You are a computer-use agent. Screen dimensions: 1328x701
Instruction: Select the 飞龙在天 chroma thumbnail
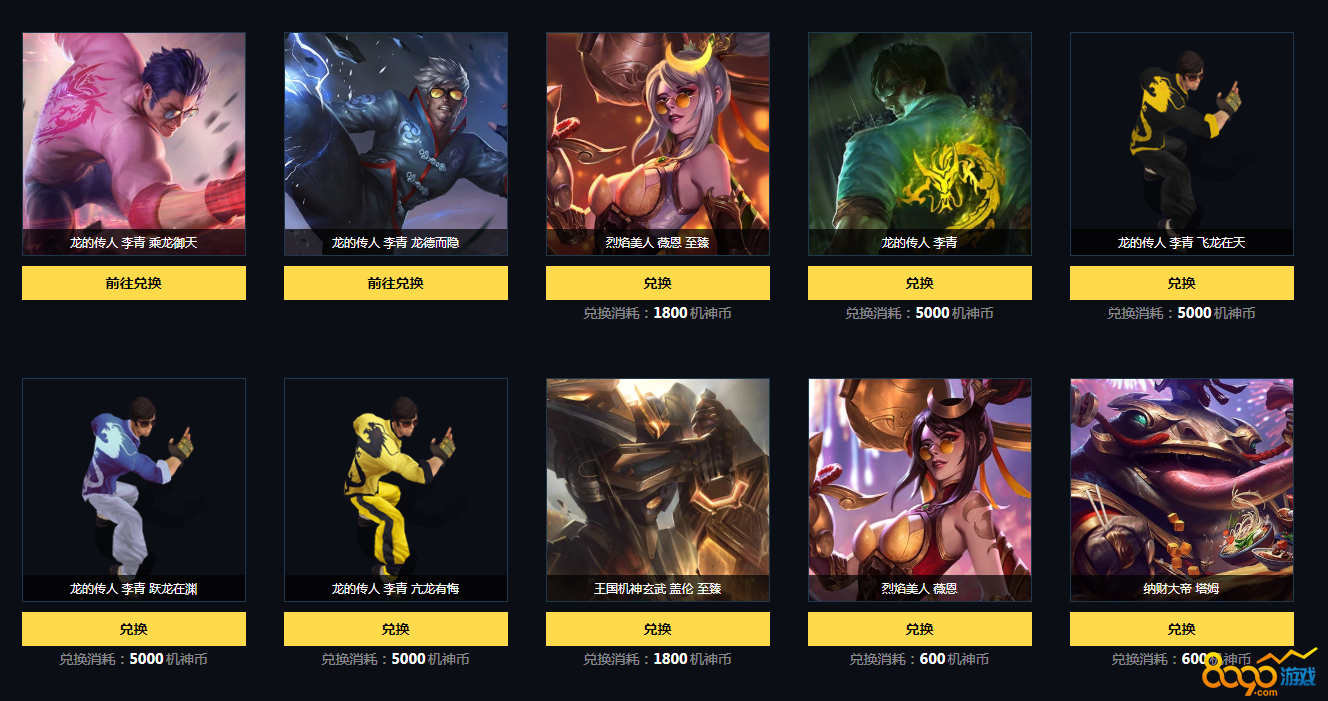point(1182,144)
